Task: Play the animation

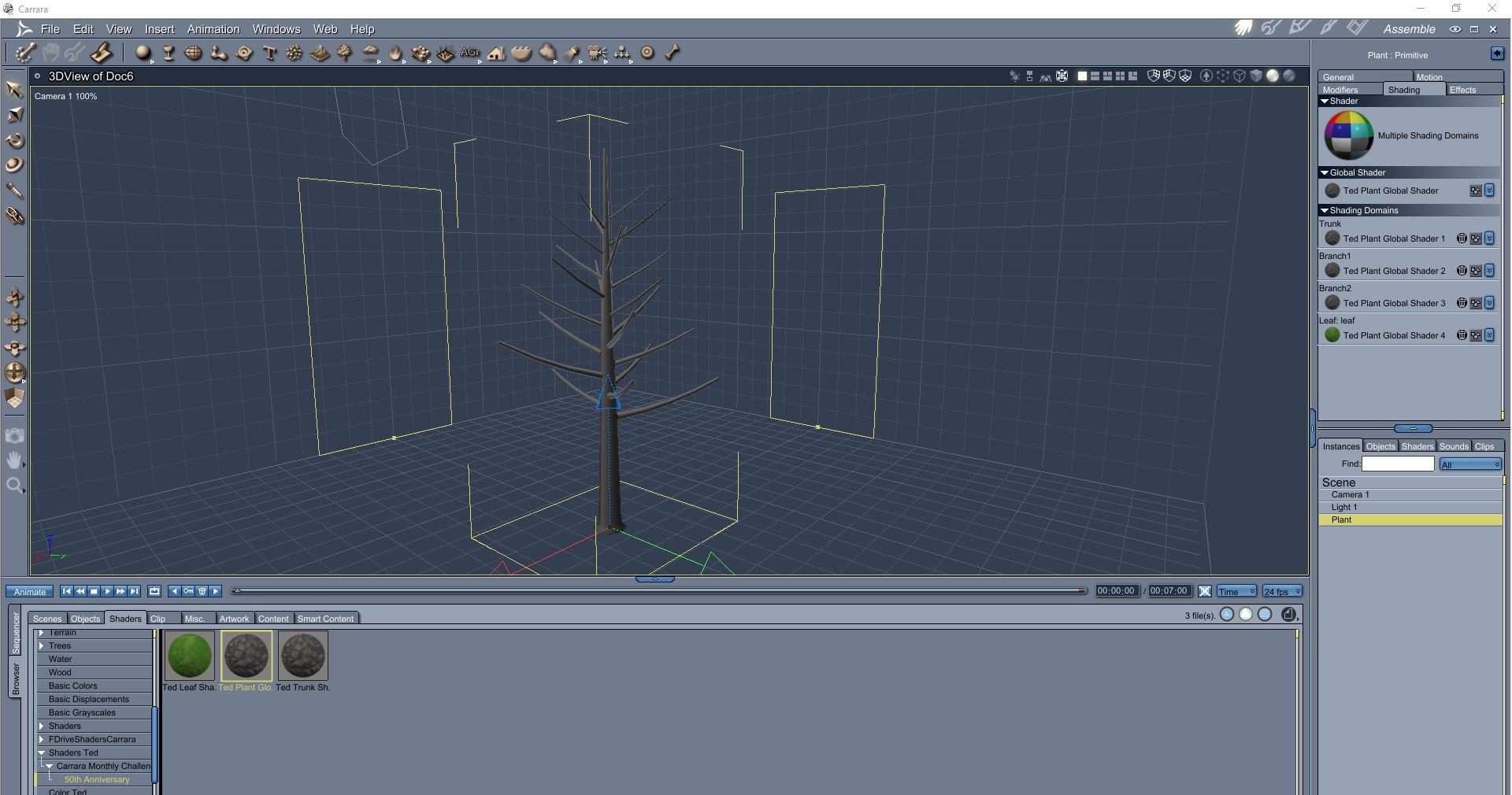Action: (x=107, y=591)
